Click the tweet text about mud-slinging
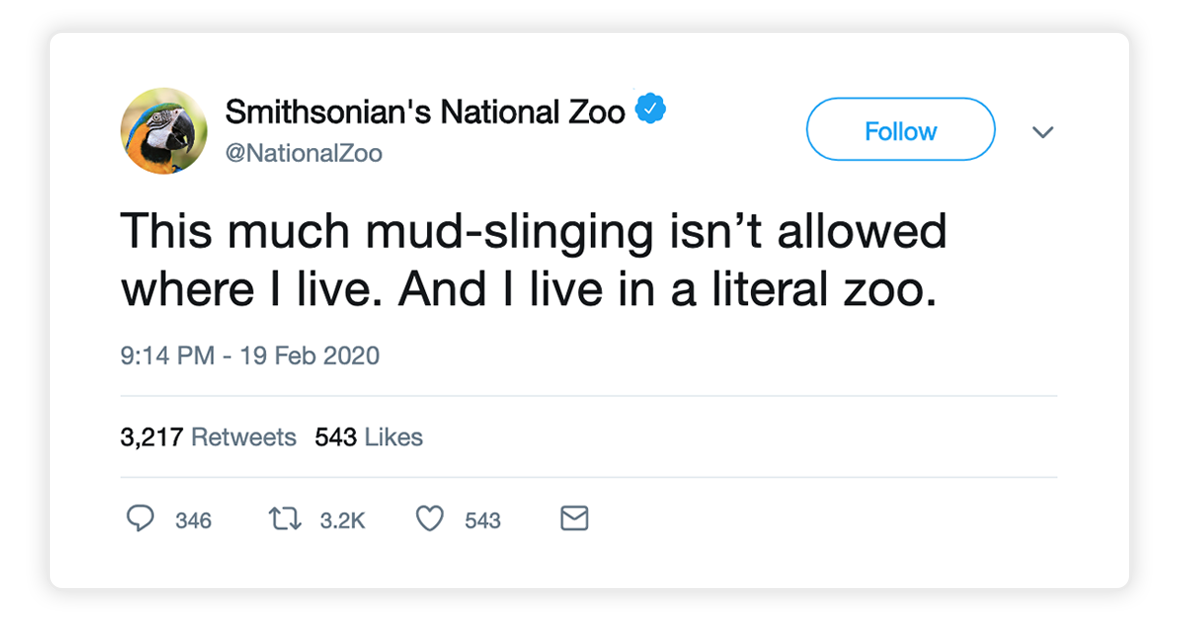 pos(533,260)
